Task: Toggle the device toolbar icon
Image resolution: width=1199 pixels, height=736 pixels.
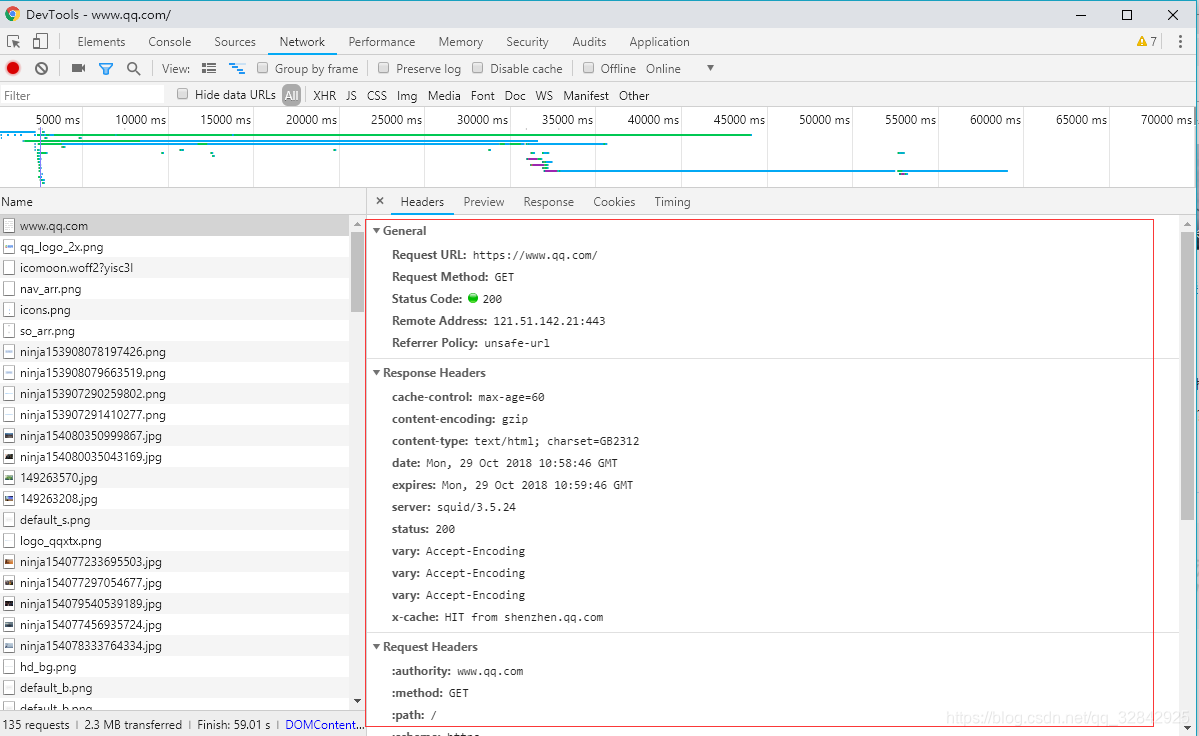Action: tap(40, 42)
